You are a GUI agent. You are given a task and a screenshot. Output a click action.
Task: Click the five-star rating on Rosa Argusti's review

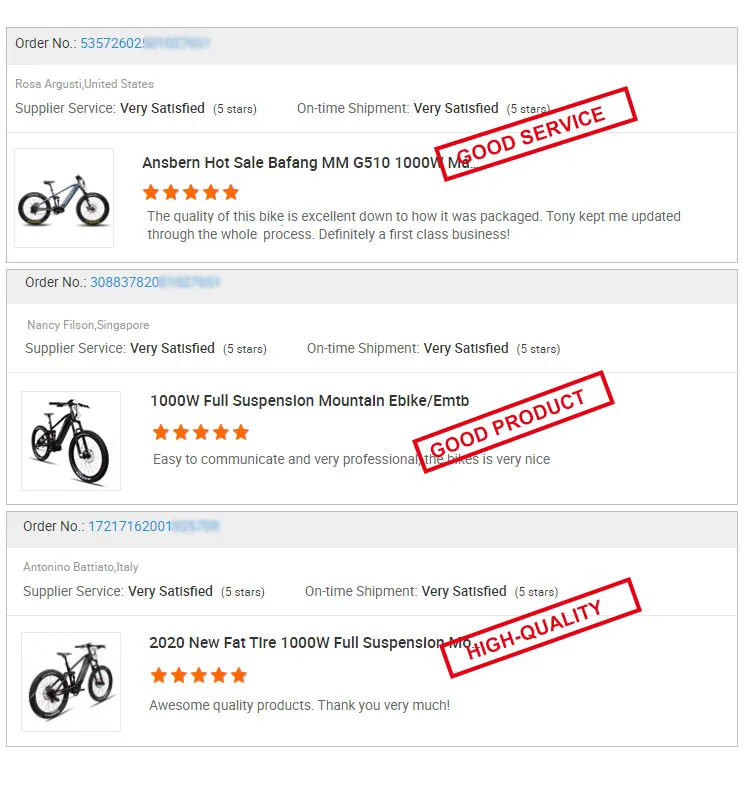point(191,192)
